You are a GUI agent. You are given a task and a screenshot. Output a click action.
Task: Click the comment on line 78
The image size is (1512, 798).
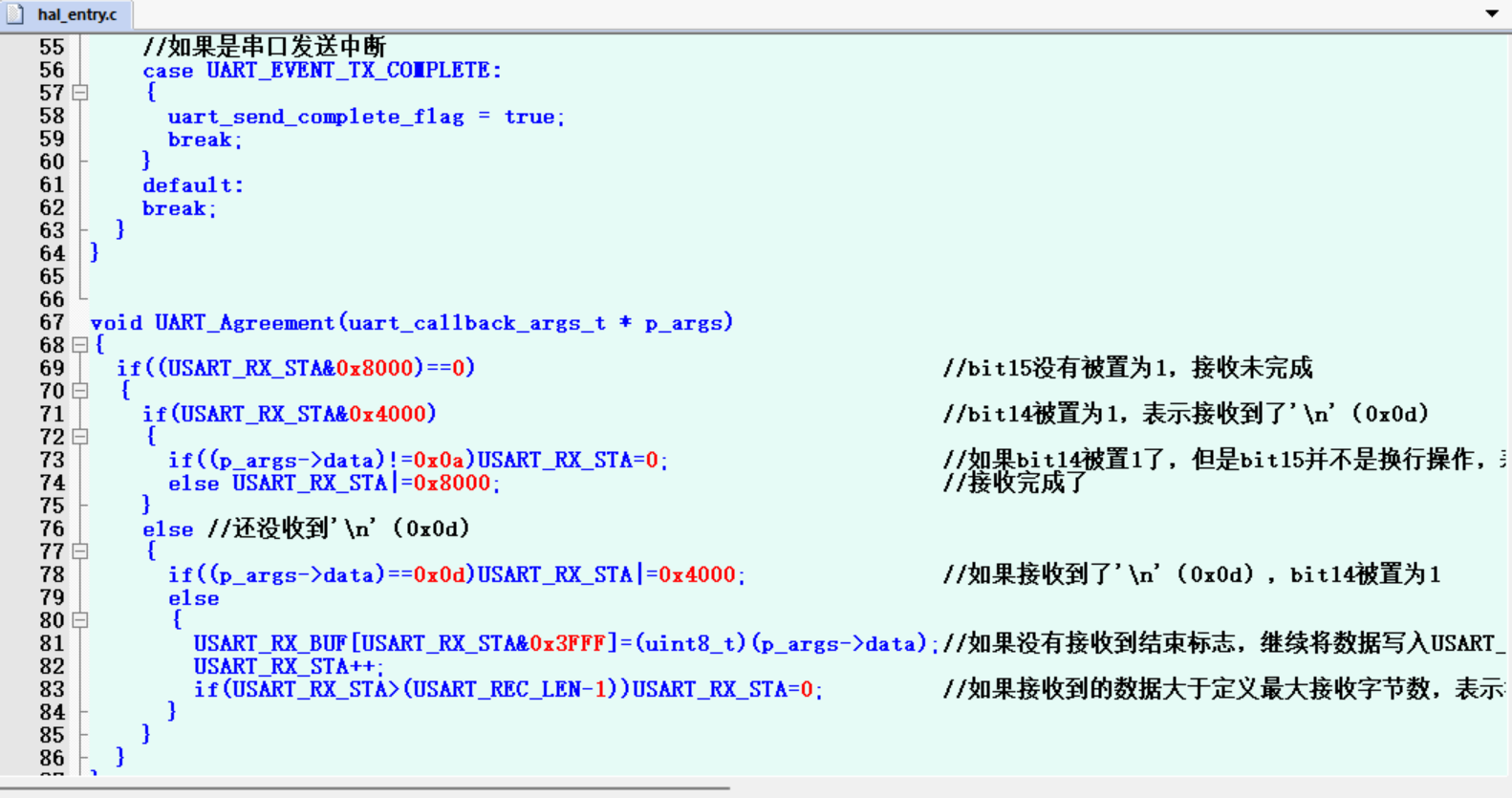(1192, 574)
